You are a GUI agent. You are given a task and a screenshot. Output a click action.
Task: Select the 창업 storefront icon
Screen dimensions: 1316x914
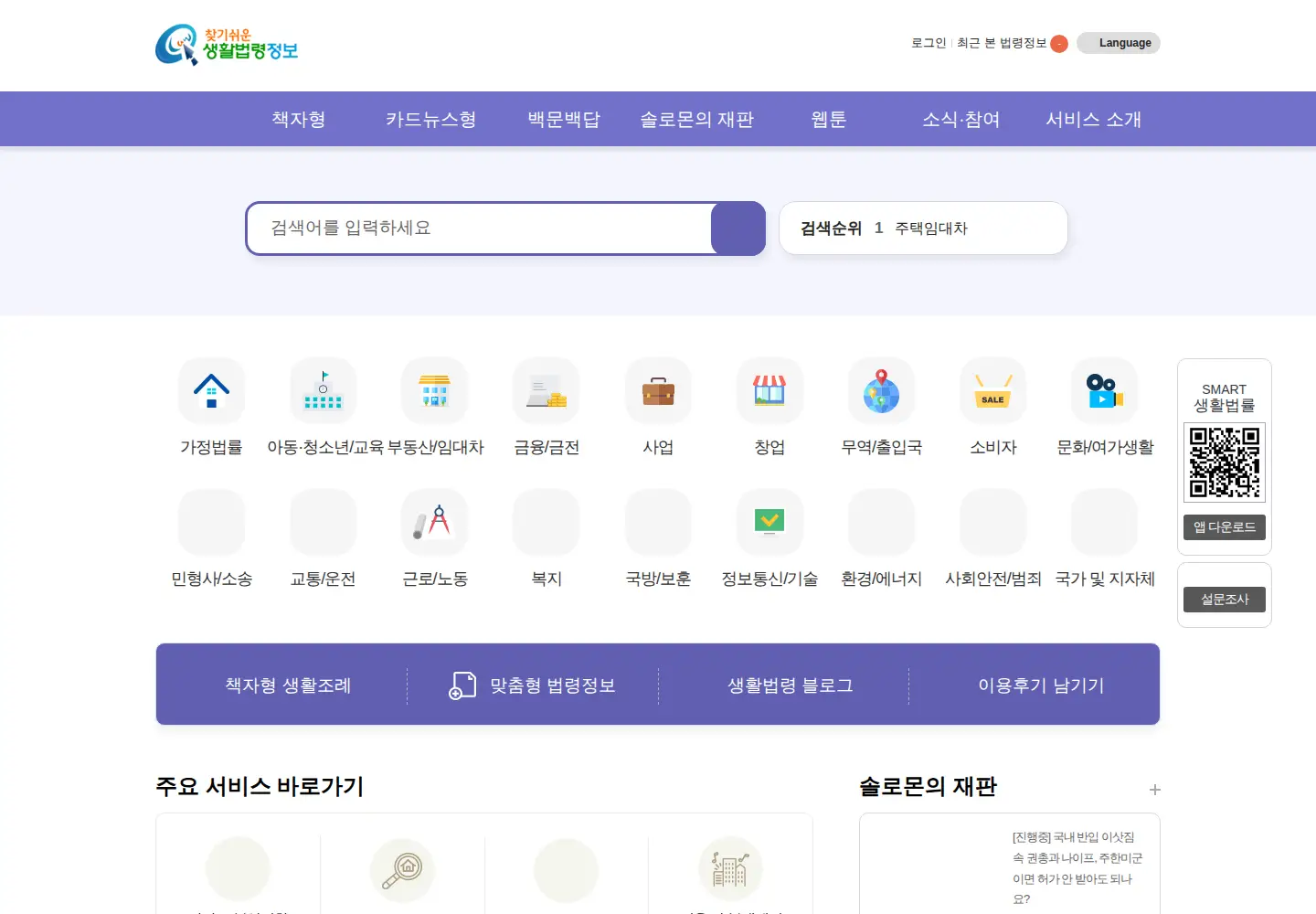click(769, 390)
